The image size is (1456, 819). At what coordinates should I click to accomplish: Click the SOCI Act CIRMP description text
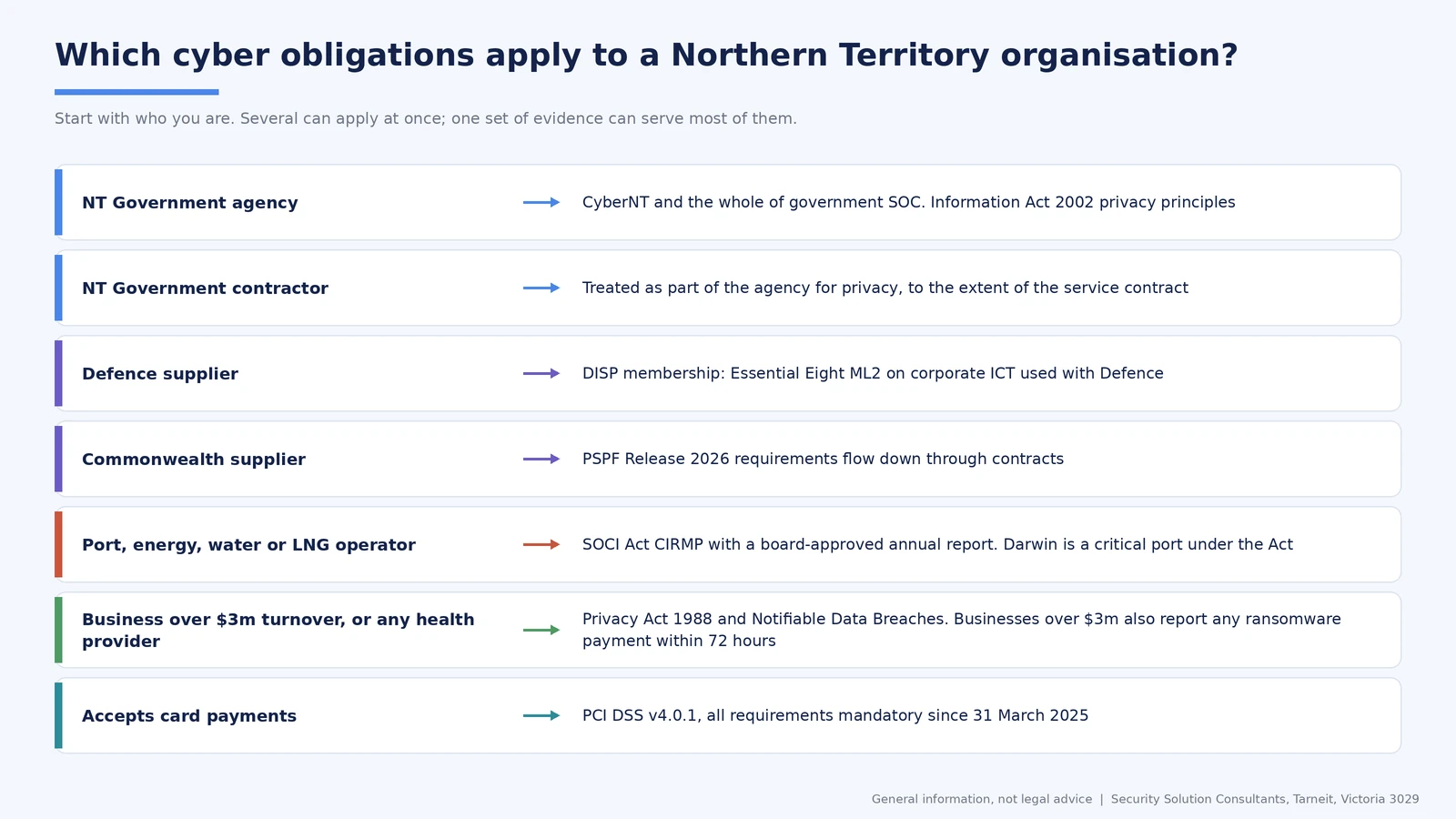(x=937, y=544)
